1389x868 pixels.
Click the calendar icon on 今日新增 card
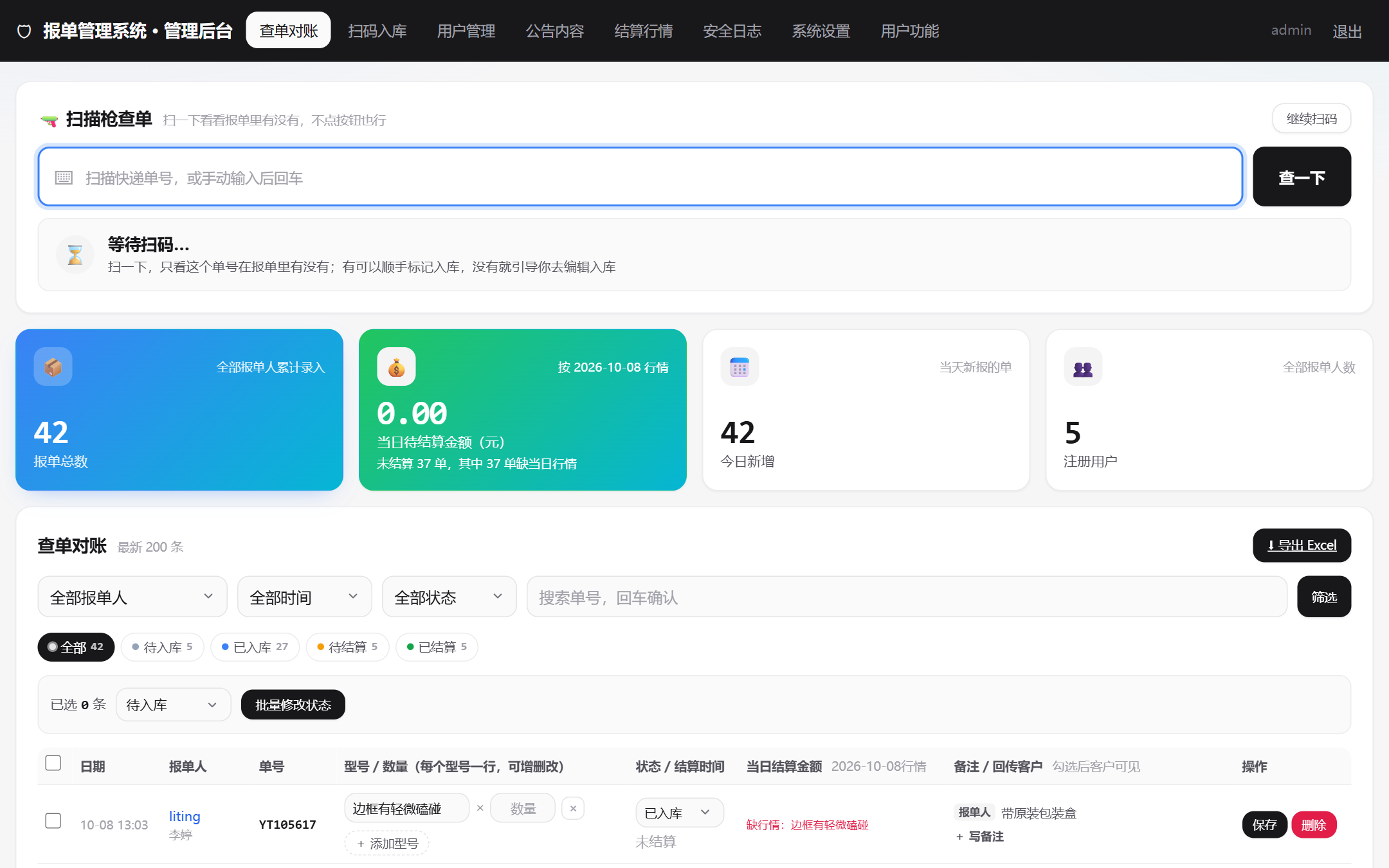[x=740, y=366]
